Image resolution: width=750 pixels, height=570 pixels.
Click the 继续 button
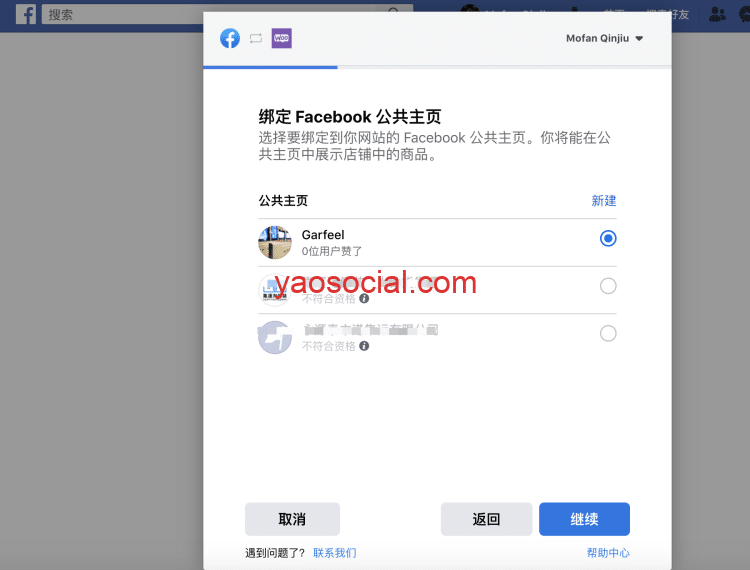tap(584, 519)
